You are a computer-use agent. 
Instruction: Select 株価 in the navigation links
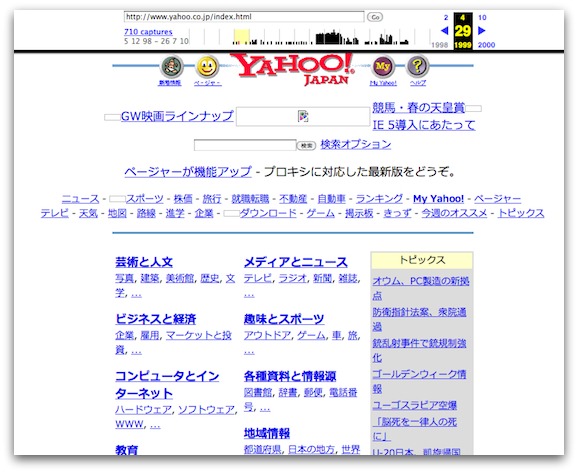(183, 199)
